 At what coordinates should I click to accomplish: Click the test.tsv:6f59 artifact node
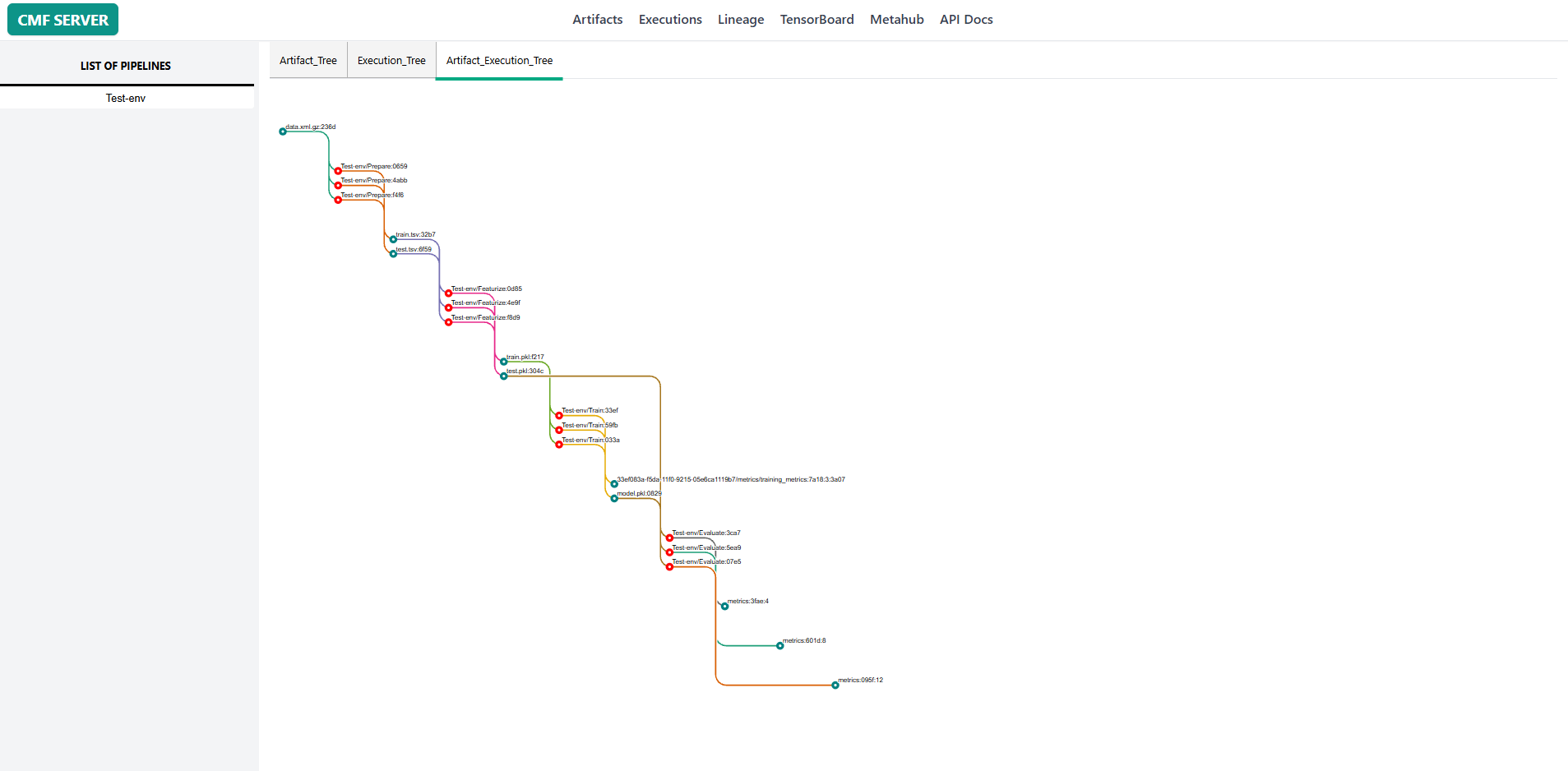[392, 253]
